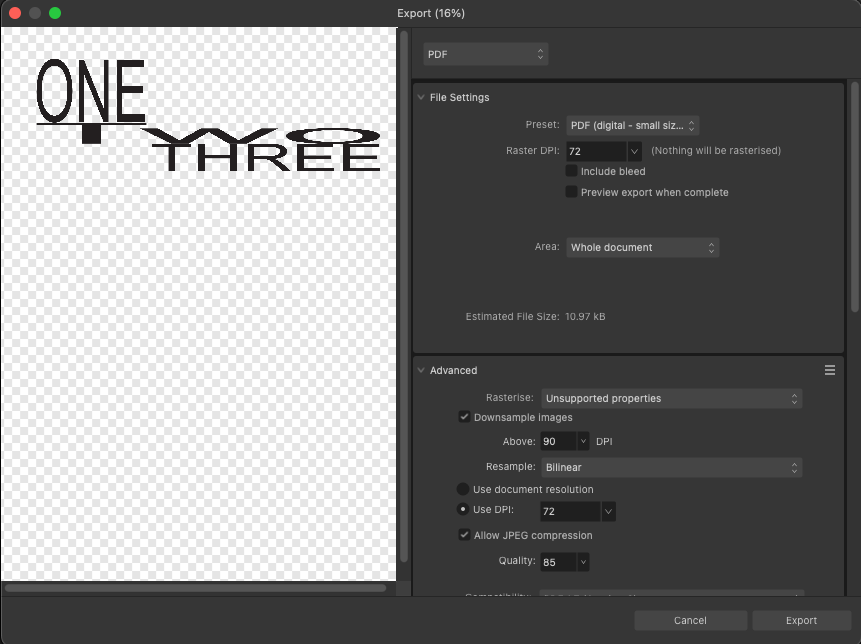Open the Area Whole document dropdown
The image size is (861, 644).
coord(642,247)
